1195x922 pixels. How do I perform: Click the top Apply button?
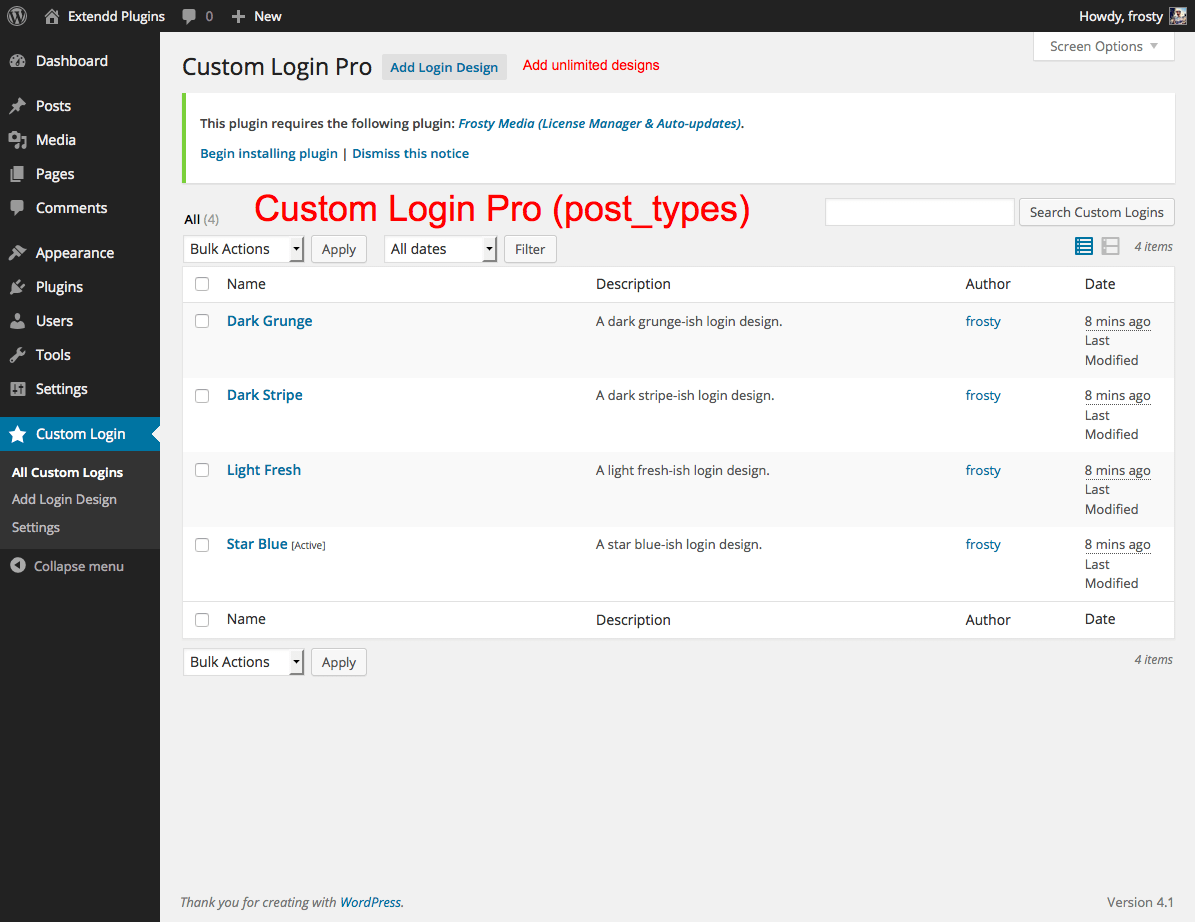pos(339,249)
